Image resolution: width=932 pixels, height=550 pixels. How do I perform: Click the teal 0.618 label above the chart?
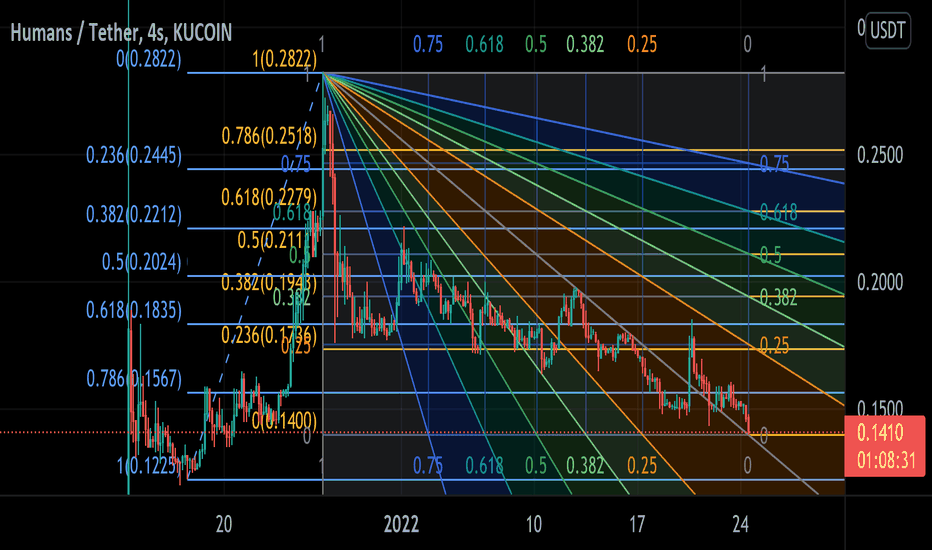click(x=484, y=44)
